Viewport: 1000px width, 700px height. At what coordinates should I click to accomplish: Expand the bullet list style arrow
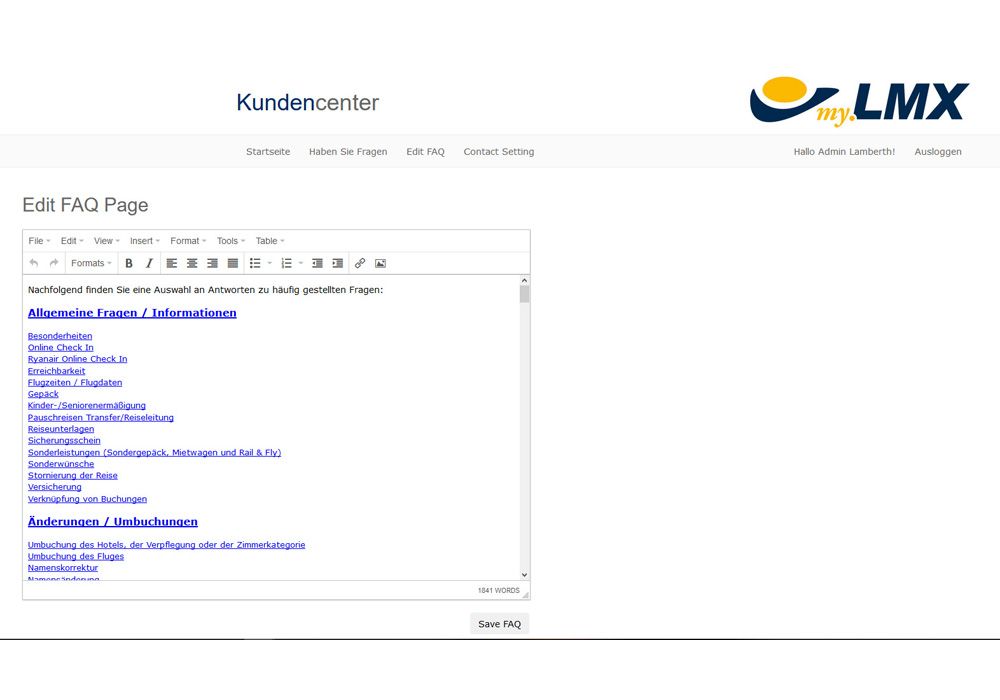tap(269, 263)
